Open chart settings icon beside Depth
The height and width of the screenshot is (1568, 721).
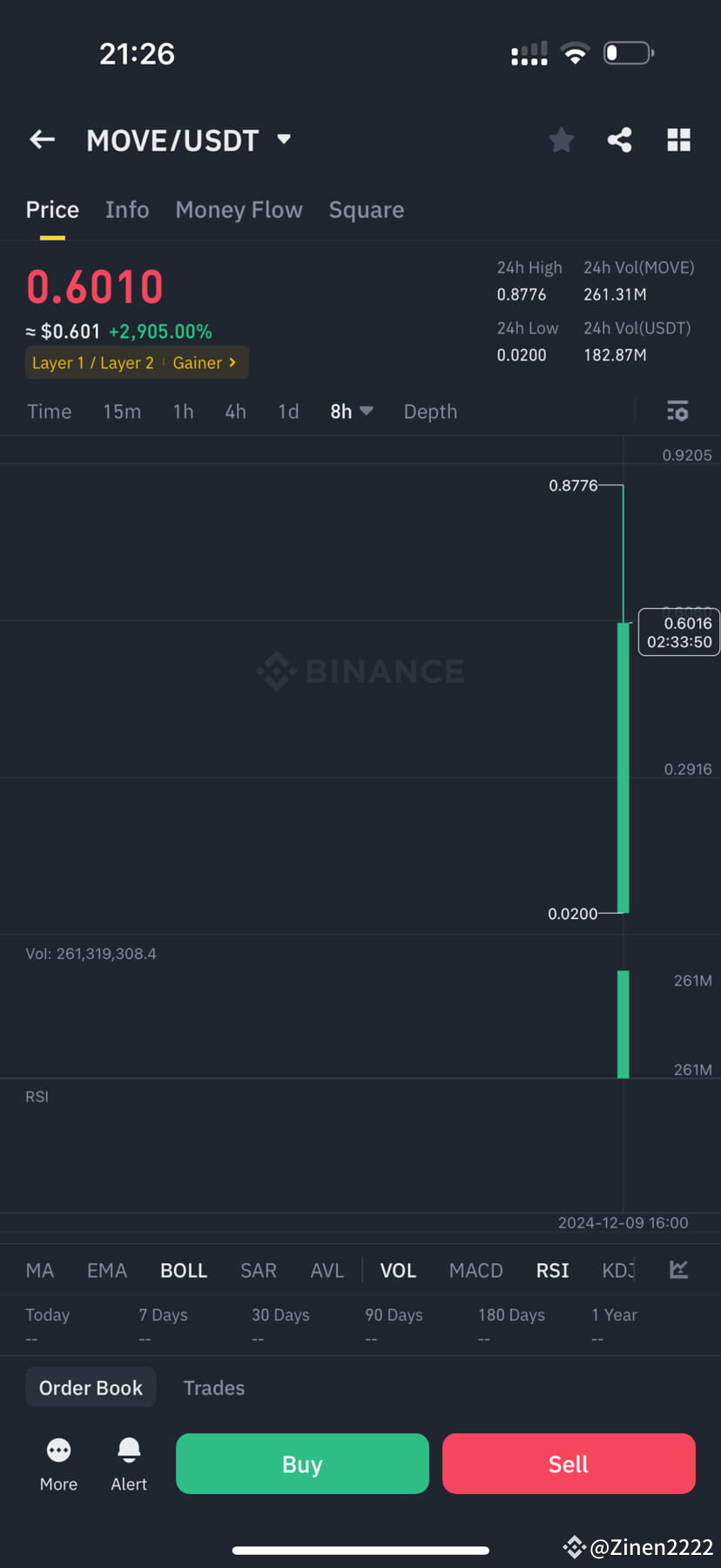[677, 410]
